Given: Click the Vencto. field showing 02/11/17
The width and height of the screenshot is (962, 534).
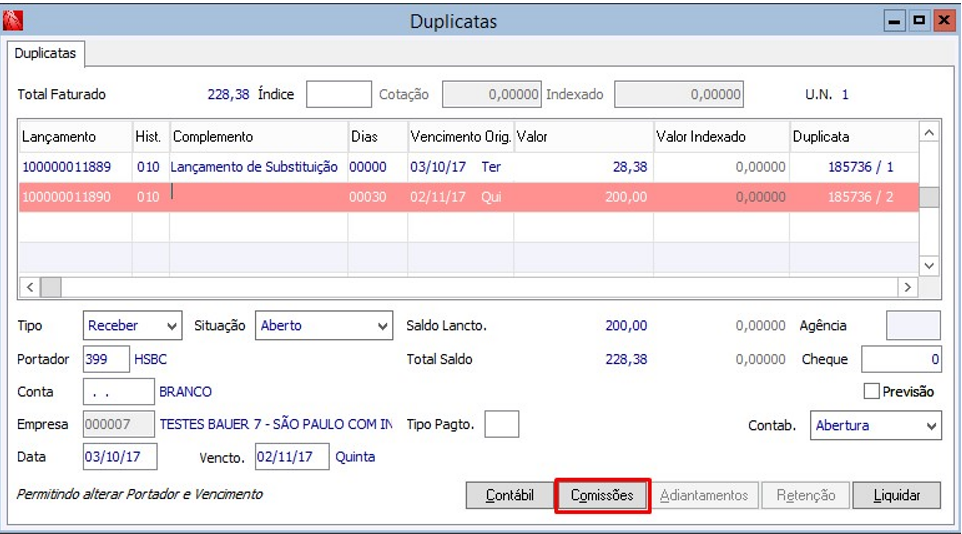Looking at the screenshot, I should pos(292,457).
